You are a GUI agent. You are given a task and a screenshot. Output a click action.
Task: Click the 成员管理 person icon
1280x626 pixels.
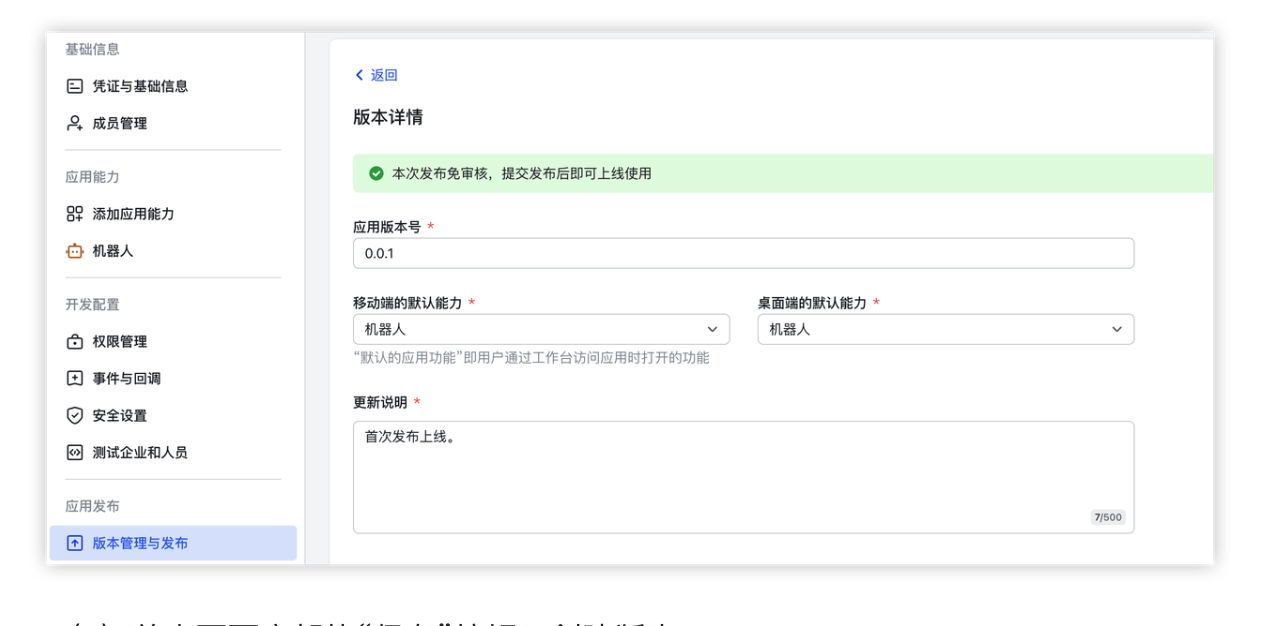(x=74, y=124)
